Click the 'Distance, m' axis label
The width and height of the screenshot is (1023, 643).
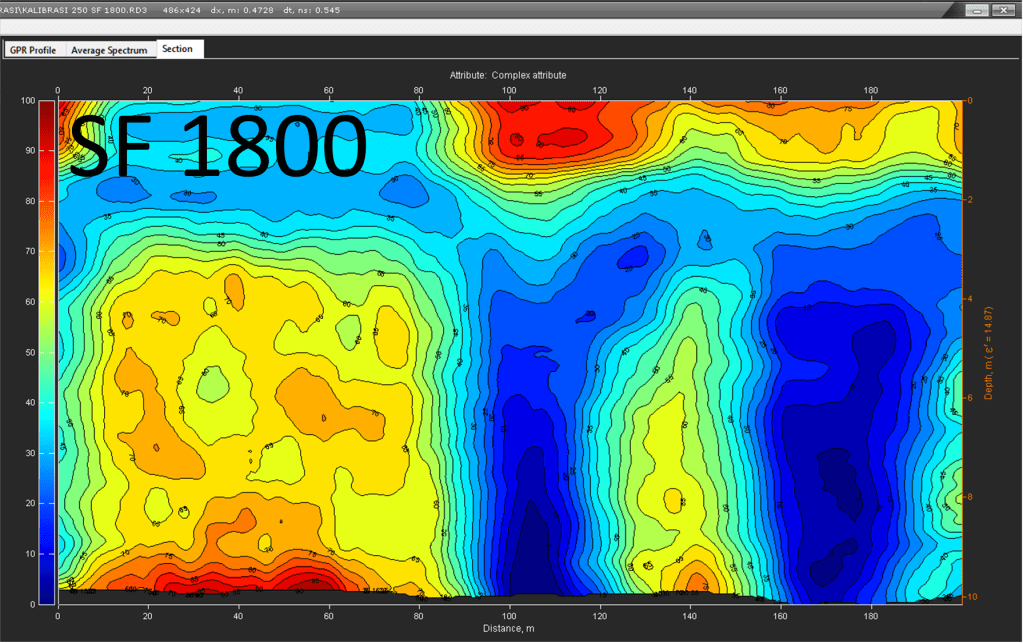tap(508, 628)
